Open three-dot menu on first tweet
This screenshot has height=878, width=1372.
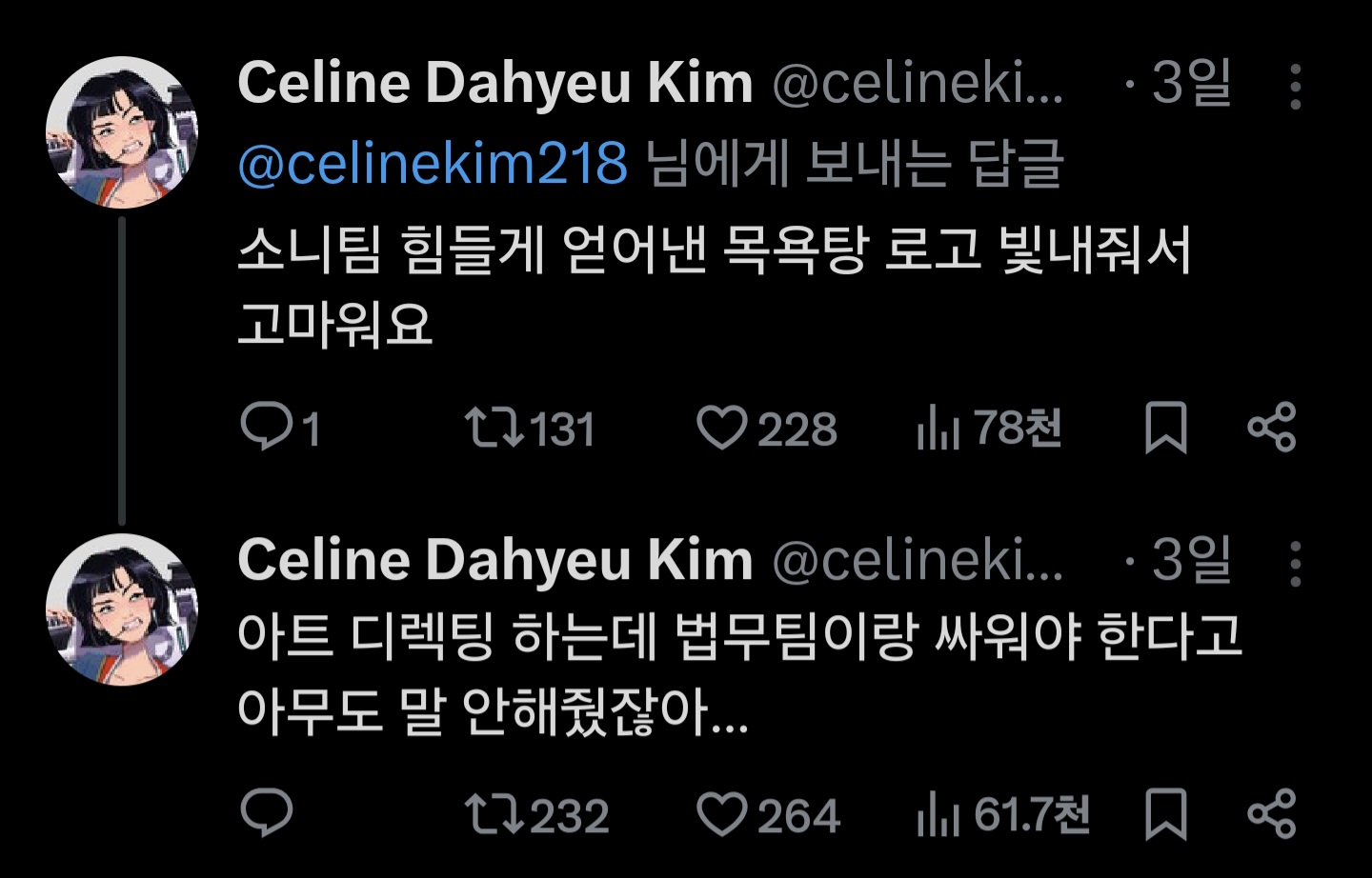[x=1295, y=87]
